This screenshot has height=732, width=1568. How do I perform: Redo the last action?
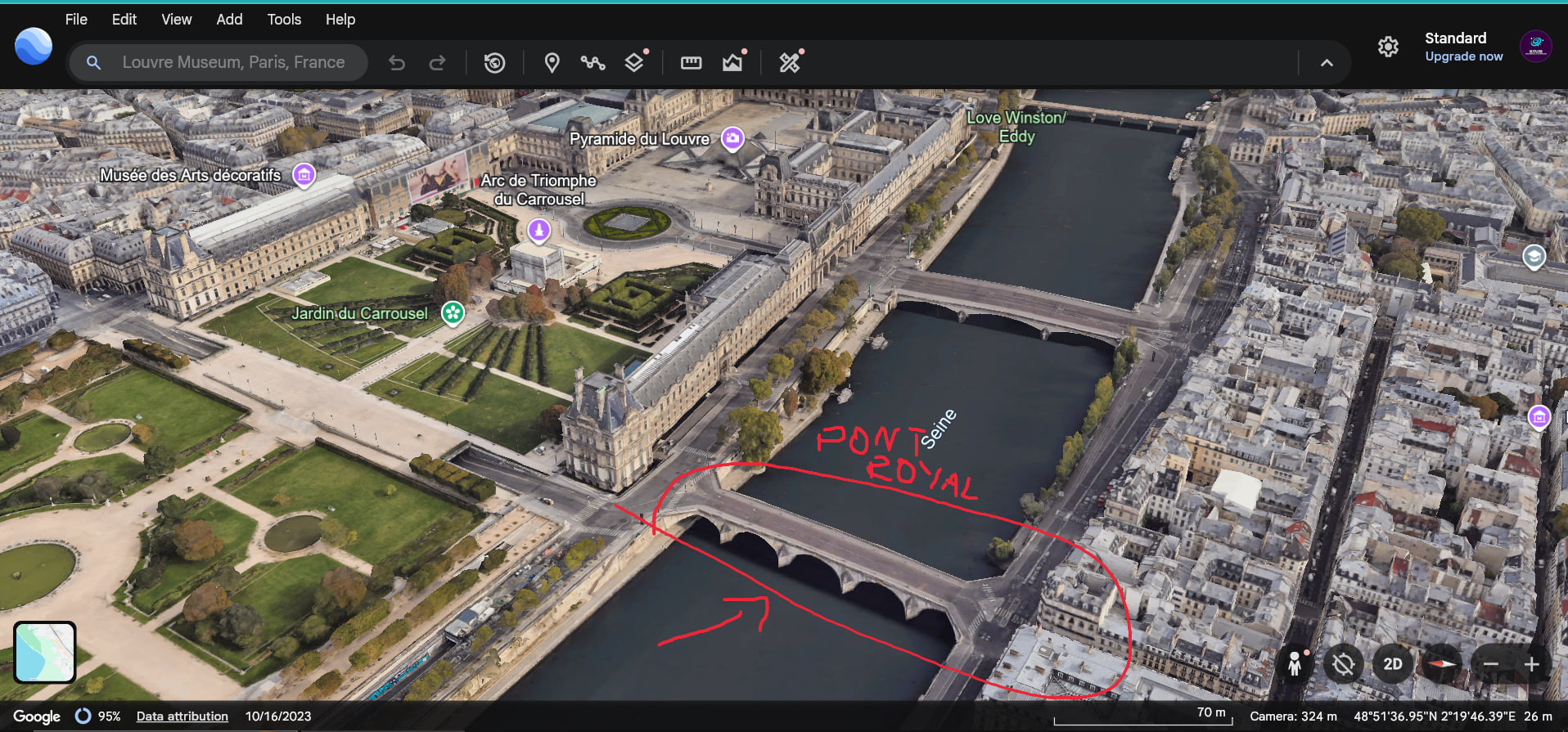(x=438, y=63)
